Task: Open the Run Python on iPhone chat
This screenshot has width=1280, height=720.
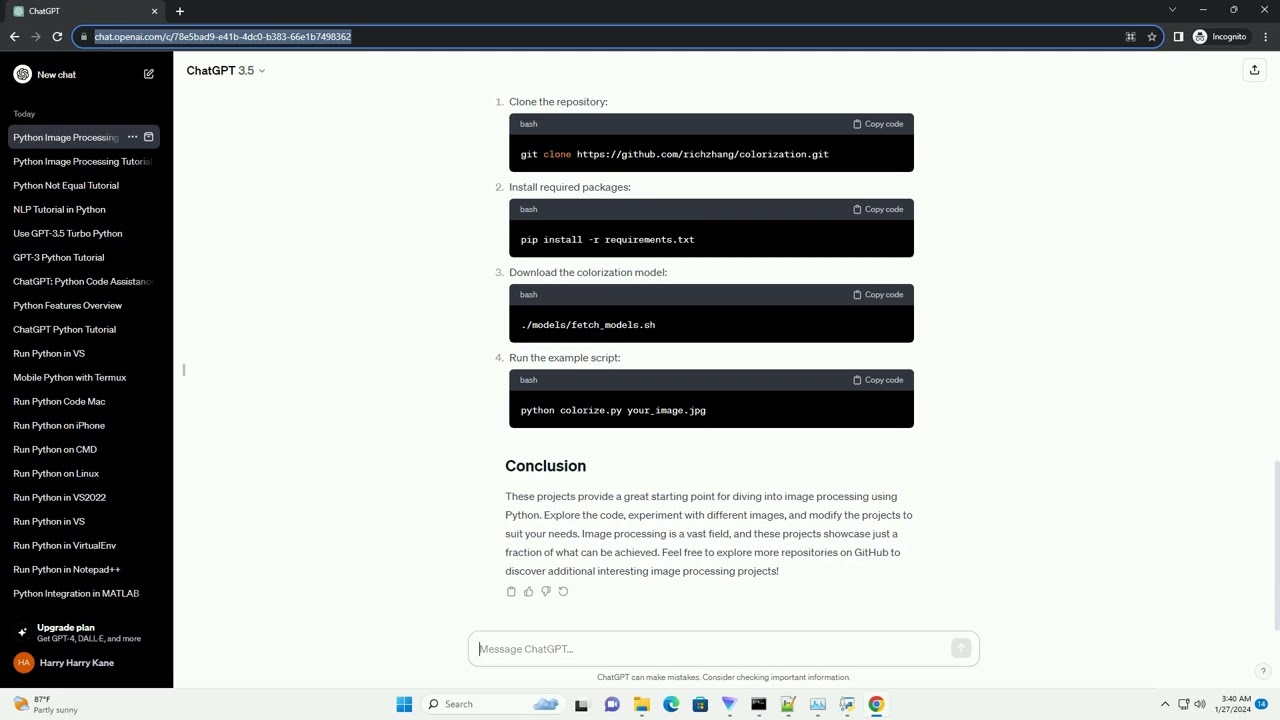Action: pyautogui.click(x=84, y=425)
